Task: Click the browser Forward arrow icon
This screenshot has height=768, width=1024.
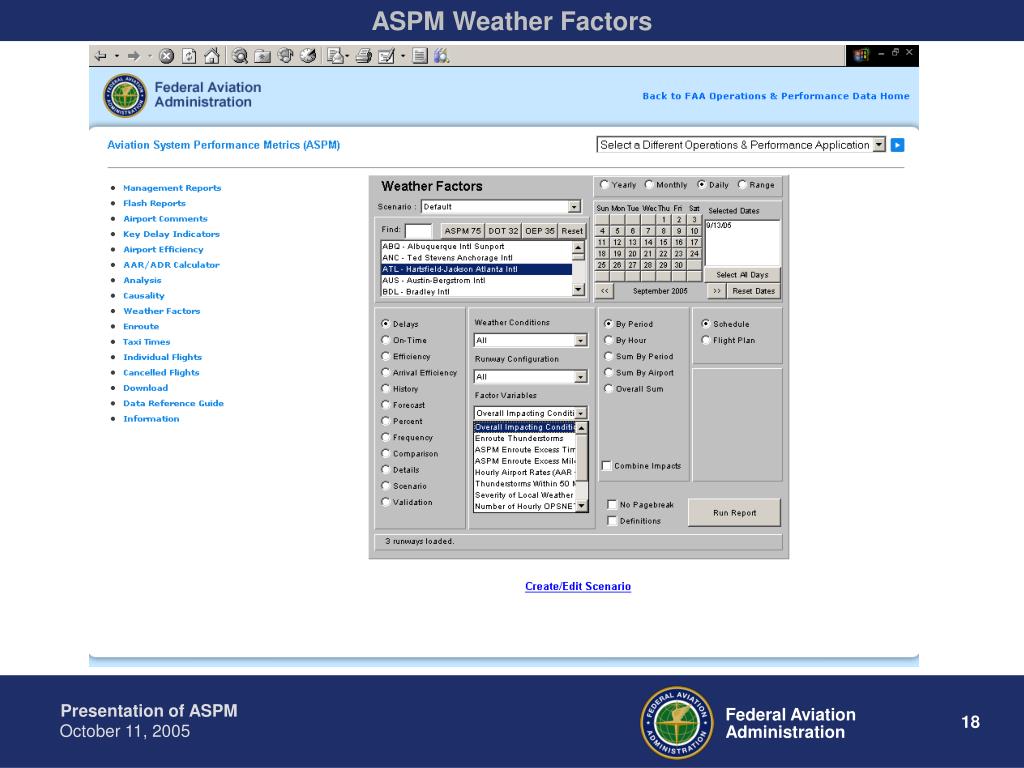Action: pyautogui.click(x=133, y=56)
